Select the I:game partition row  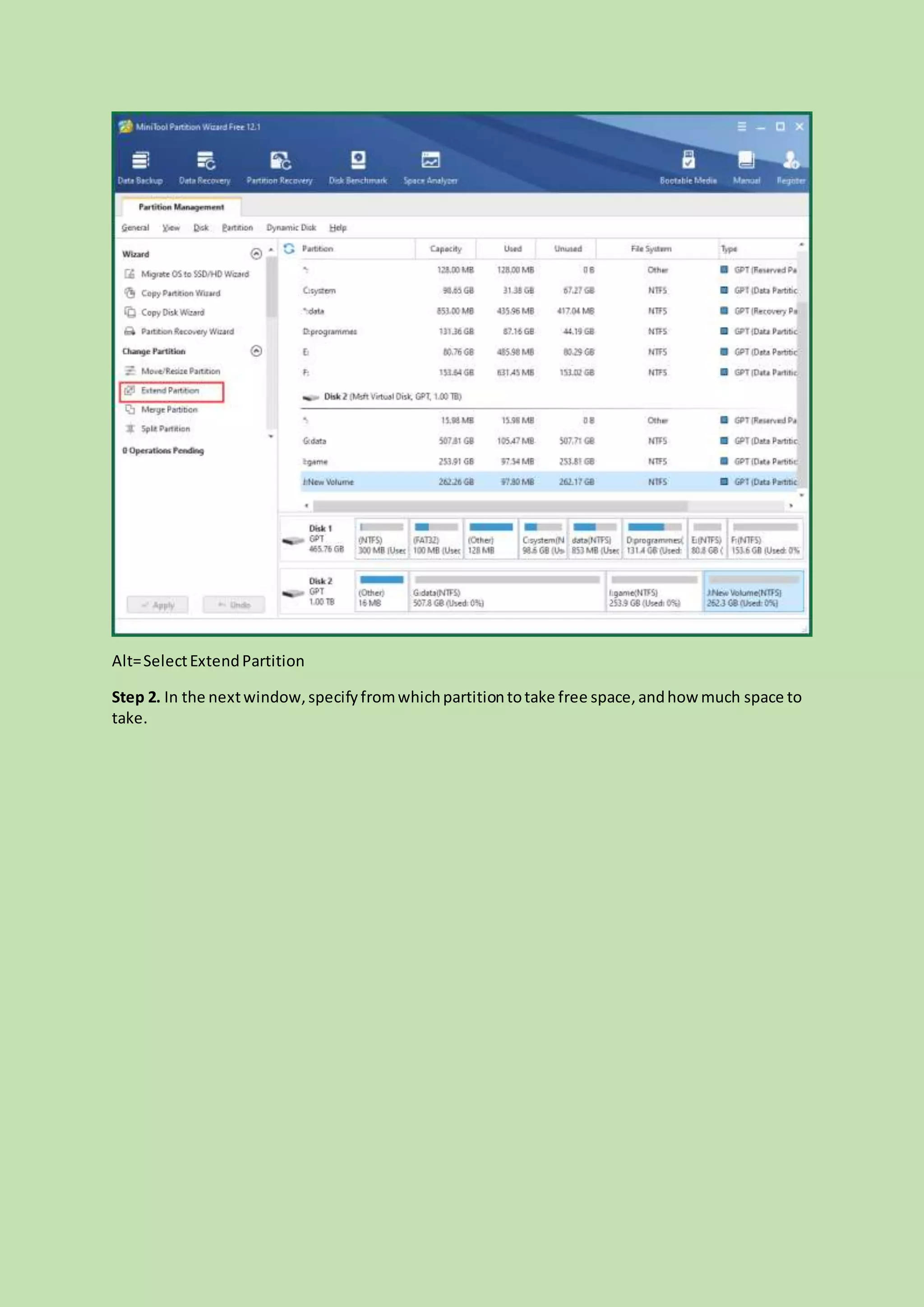click(550, 462)
